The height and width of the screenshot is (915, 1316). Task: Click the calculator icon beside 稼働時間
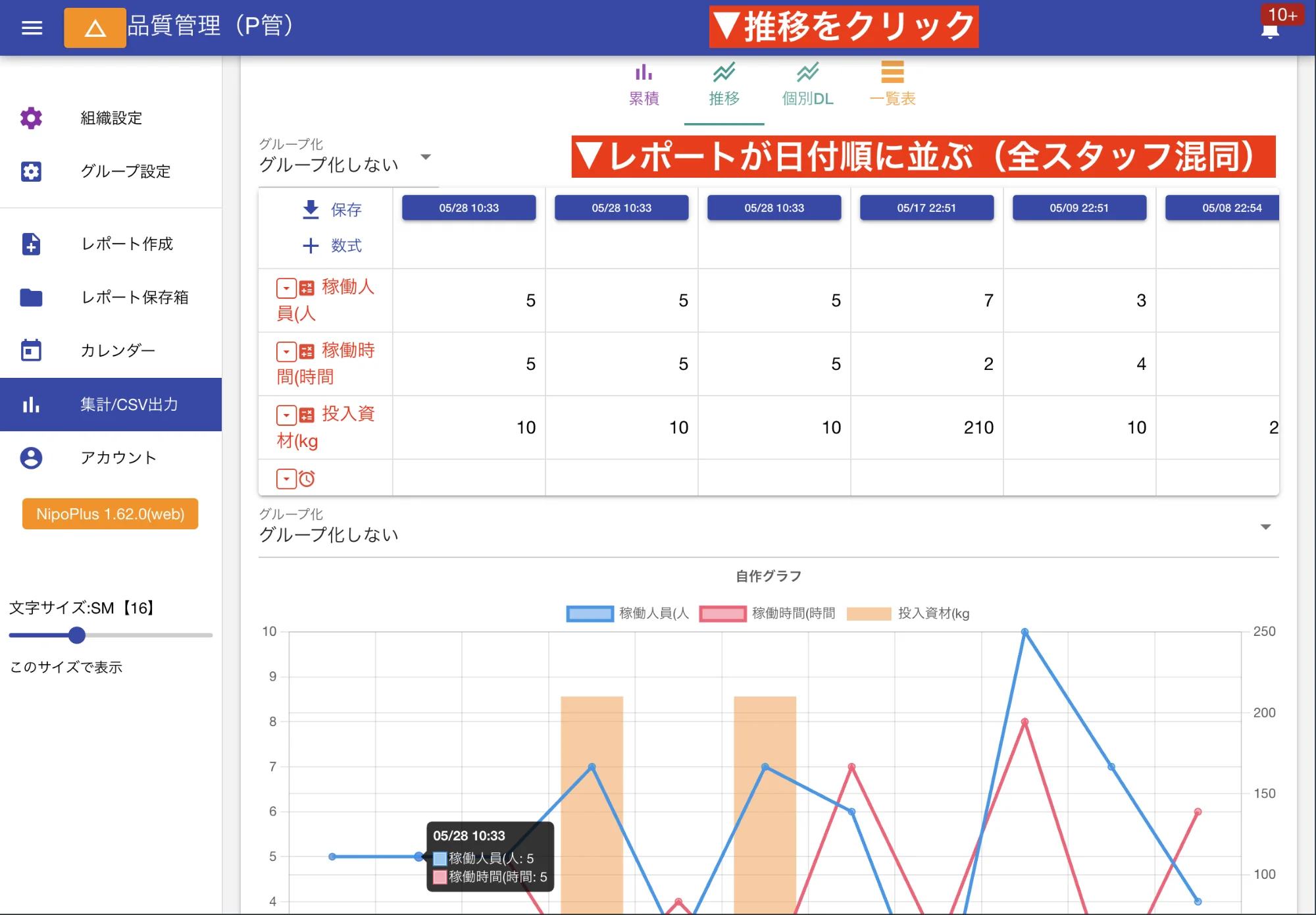[x=307, y=352]
